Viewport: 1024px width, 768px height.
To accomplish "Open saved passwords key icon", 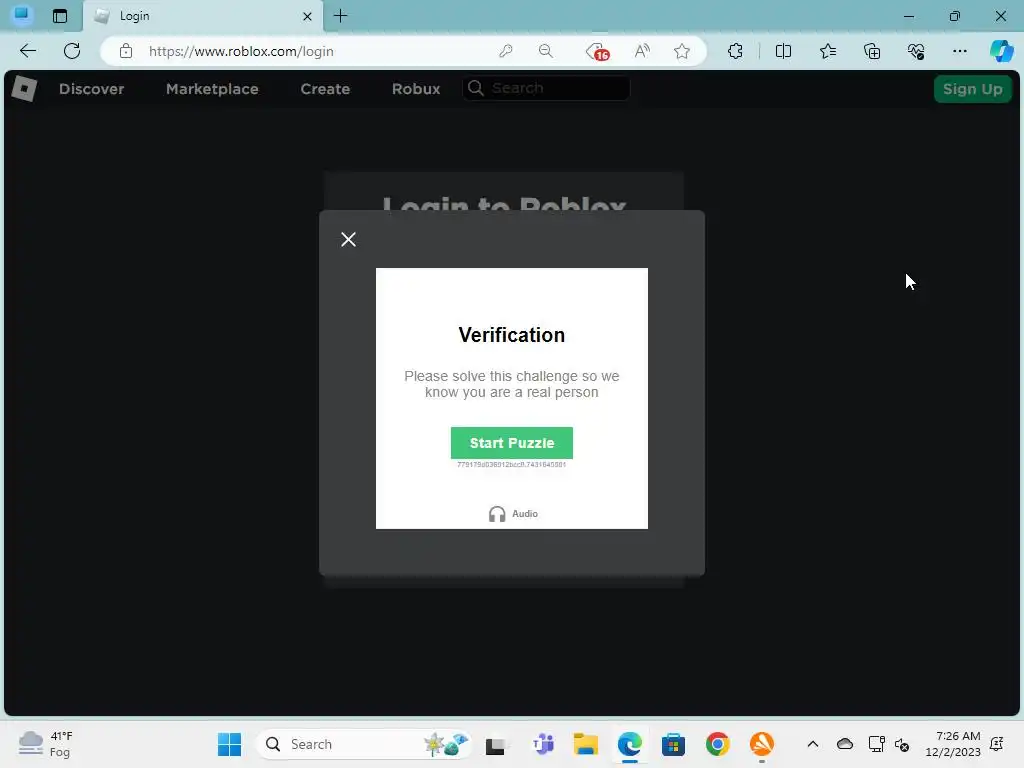I will [505, 51].
